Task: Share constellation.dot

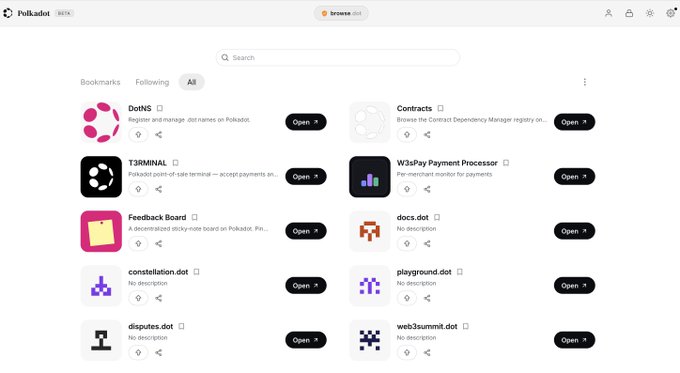Action: pos(159,298)
